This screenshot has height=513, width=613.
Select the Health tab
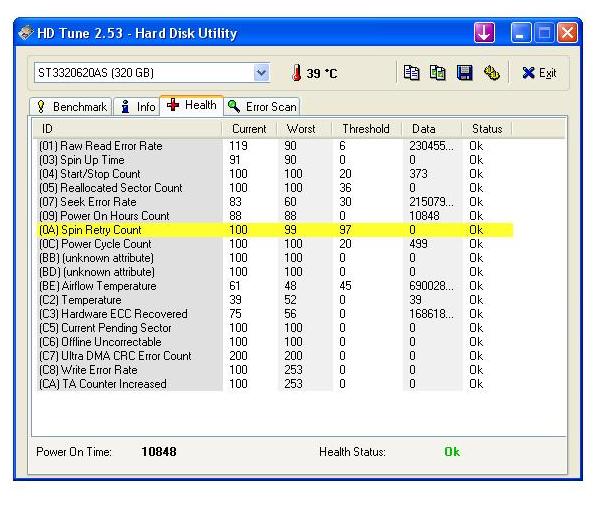tap(192, 105)
